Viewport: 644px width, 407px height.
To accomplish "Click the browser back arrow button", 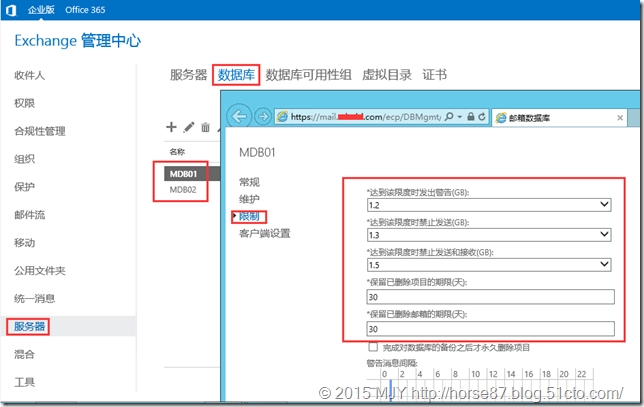I will click(x=239, y=116).
